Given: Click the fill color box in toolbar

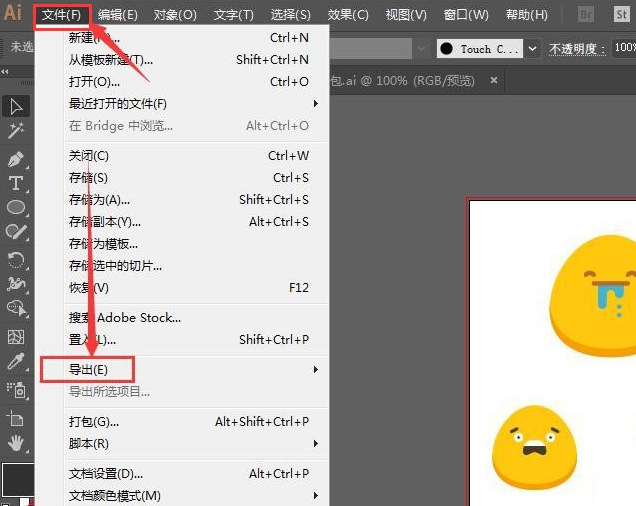Looking at the screenshot, I should click(17, 480).
